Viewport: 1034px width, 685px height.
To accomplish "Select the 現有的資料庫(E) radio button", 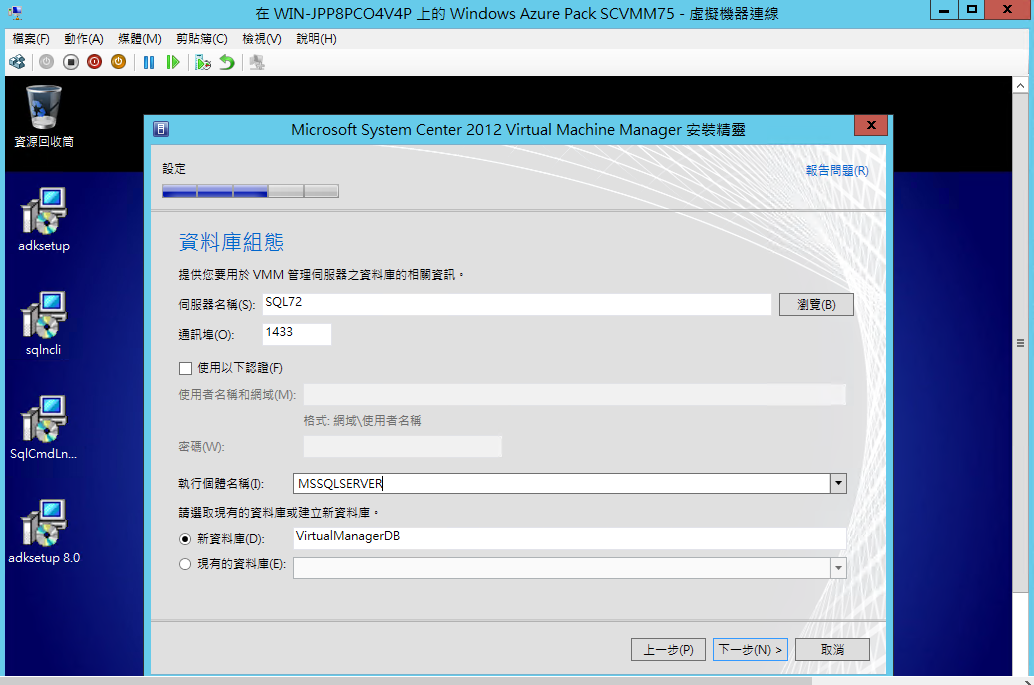I will point(185,564).
